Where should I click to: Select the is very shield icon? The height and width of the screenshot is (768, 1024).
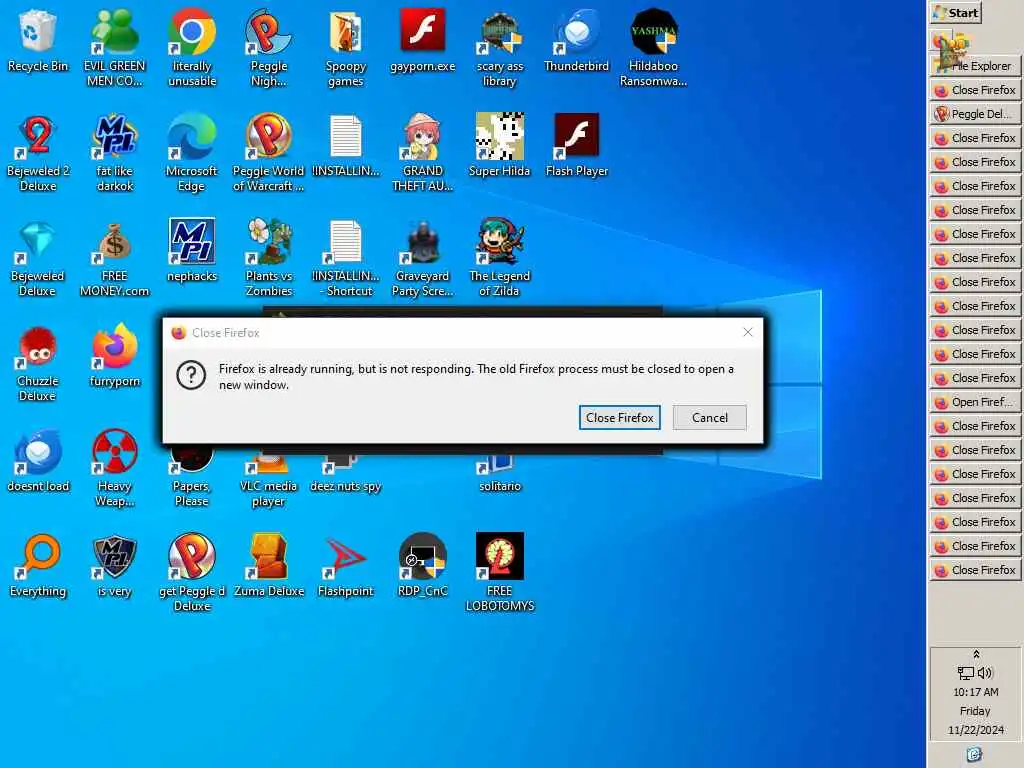[114, 566]
